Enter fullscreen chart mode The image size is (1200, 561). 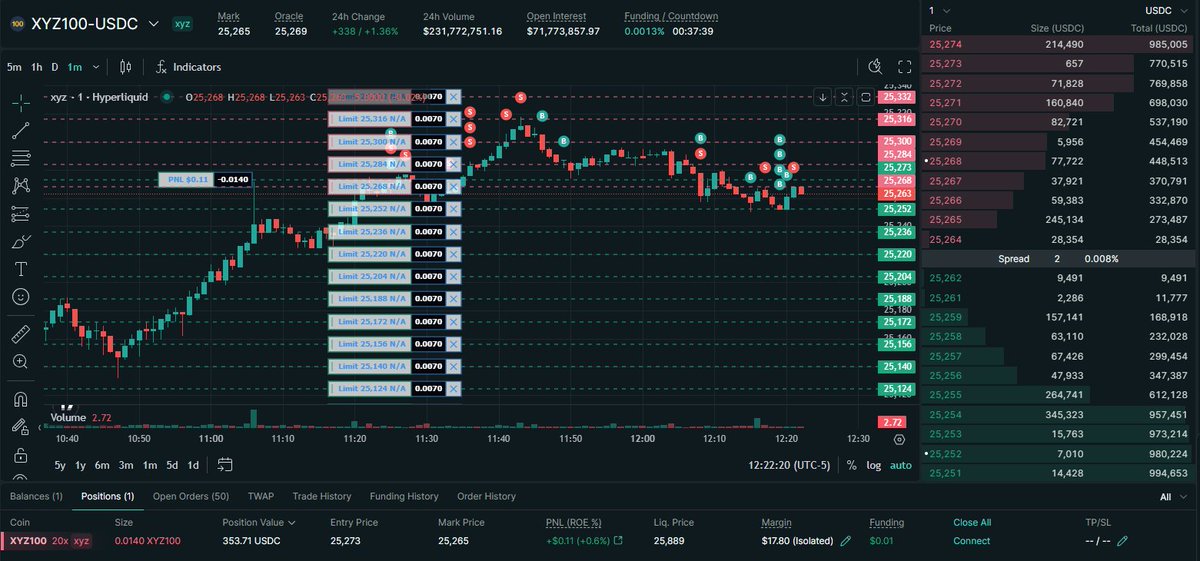point(905,67)
